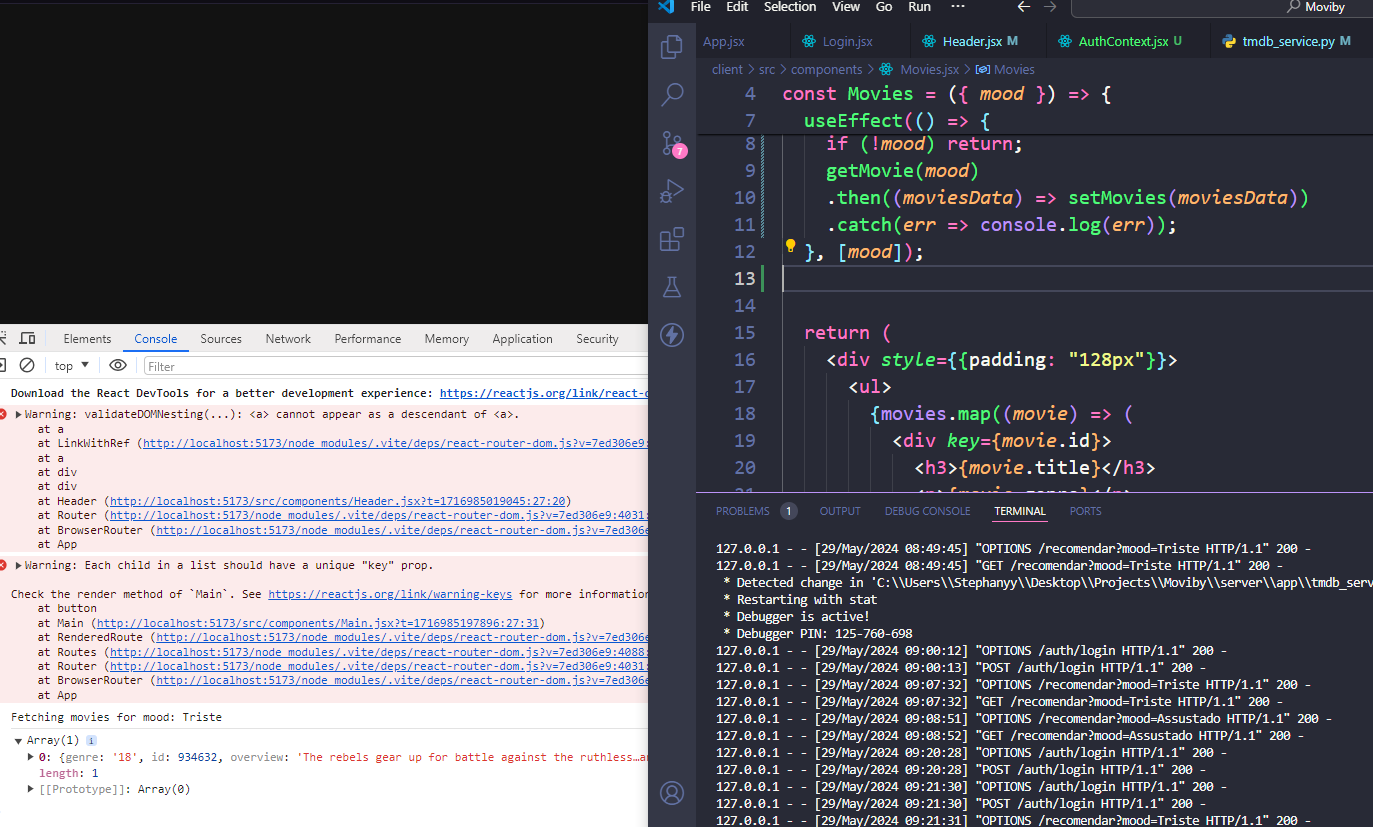Toggle device toolbar in DevTools
The image size is (1373, 827).
(x=27, y=339)
